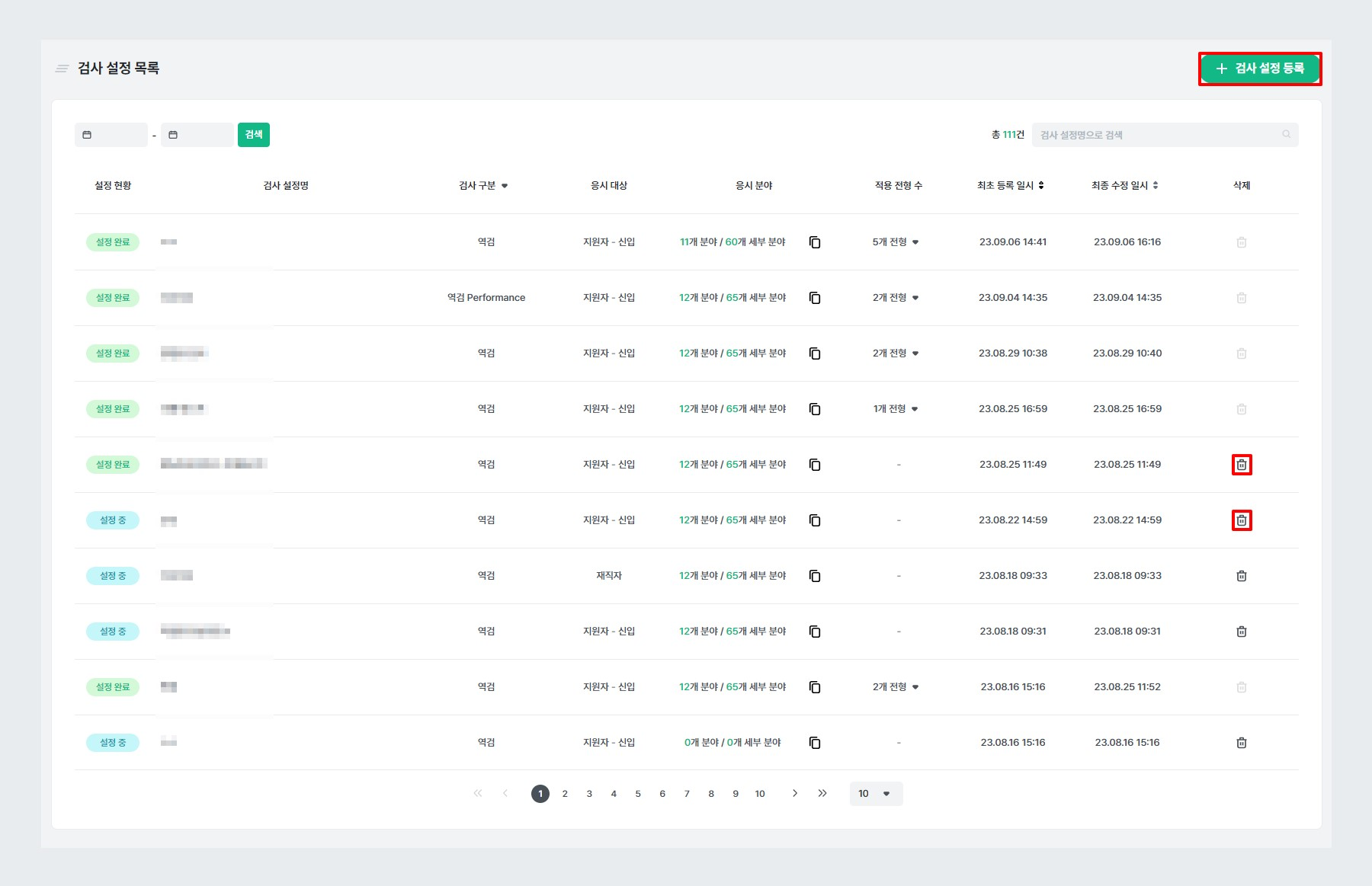The width and height of the screenshot is (1372, 886).
Task: Click the green 검색 button
Action: pyautogui.click(x=254, y=135)
